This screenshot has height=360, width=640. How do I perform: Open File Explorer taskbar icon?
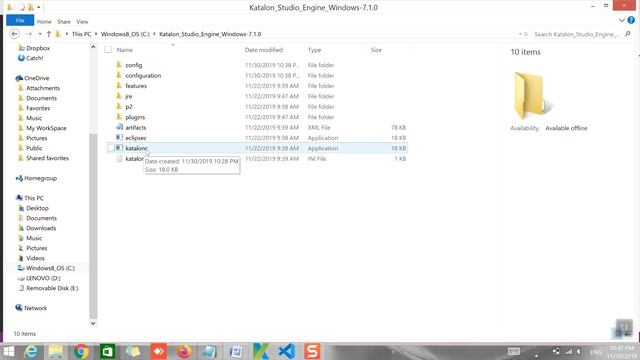tap(56, 351)
